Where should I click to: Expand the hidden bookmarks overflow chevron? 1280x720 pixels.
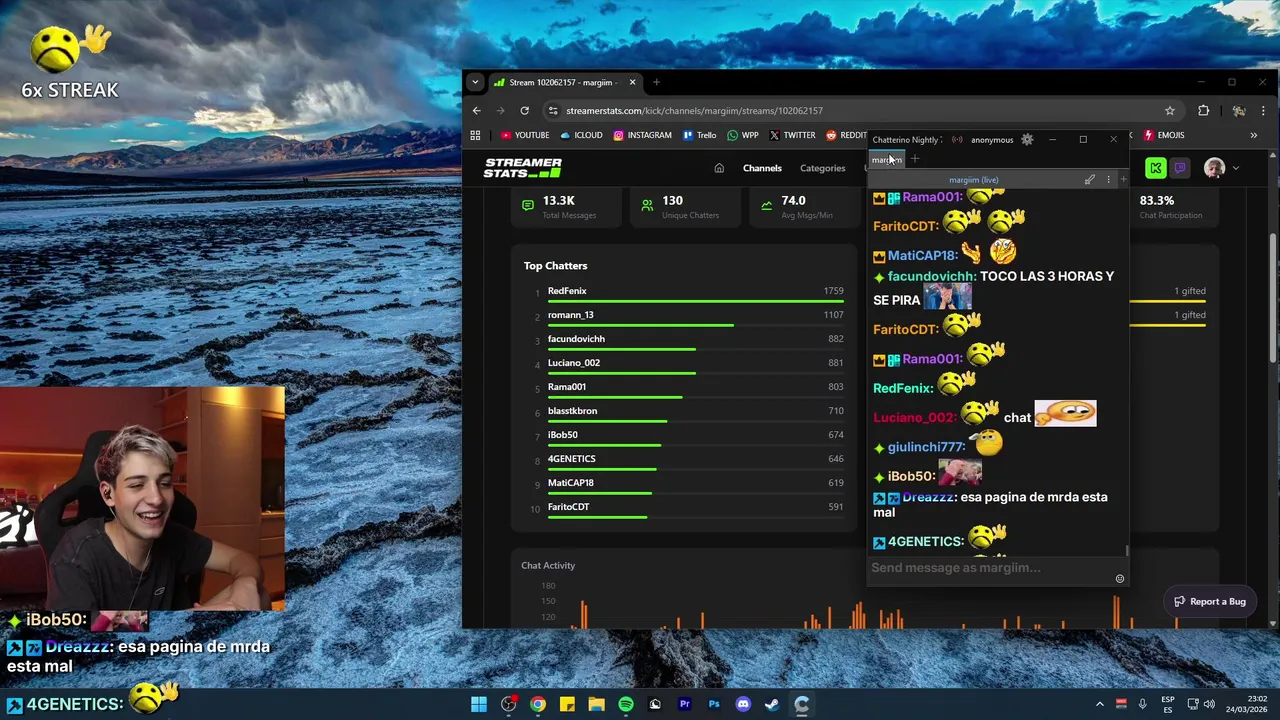pos(1253,135)
